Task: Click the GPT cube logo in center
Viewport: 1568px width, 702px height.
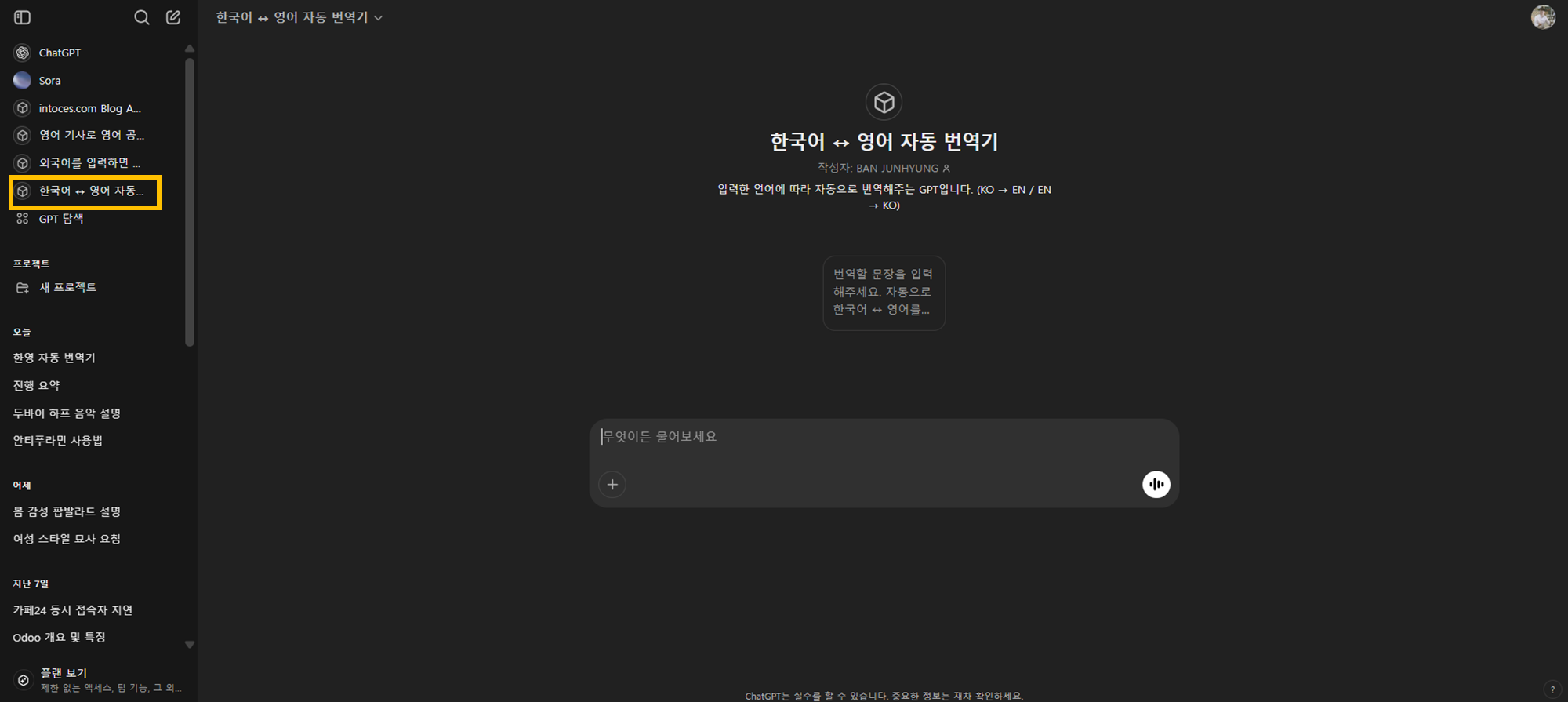Action: point(884,102)
